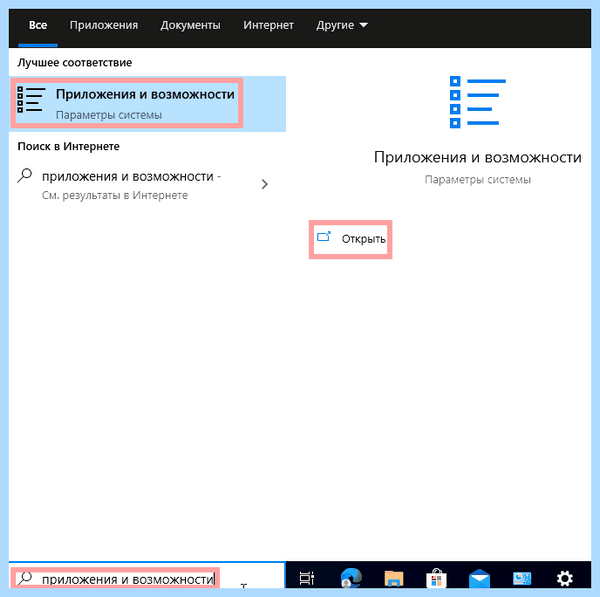600x597 pixels.
Task: Switch to the Все tab
Action: [x=38, y=25]
